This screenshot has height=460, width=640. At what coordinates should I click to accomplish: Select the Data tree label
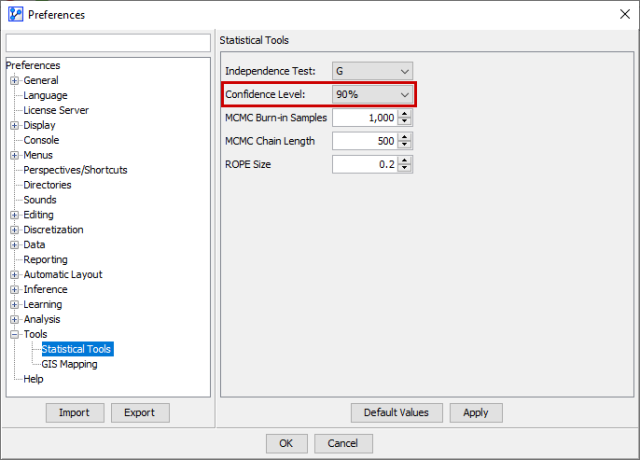pyautogui.click(x=34, y=245)
